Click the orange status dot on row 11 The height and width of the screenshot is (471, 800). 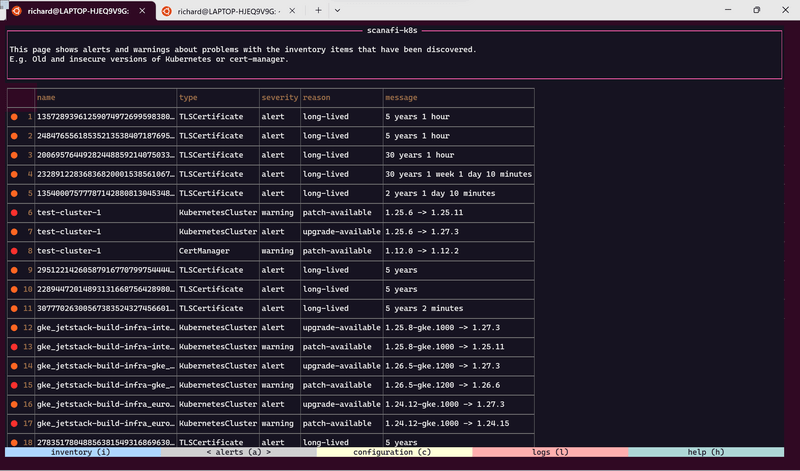(x=14, y=308)
